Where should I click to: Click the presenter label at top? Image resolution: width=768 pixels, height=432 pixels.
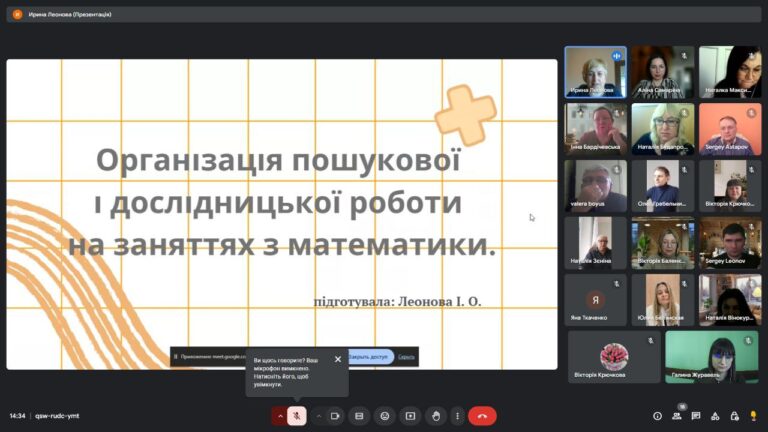point(70,15)
